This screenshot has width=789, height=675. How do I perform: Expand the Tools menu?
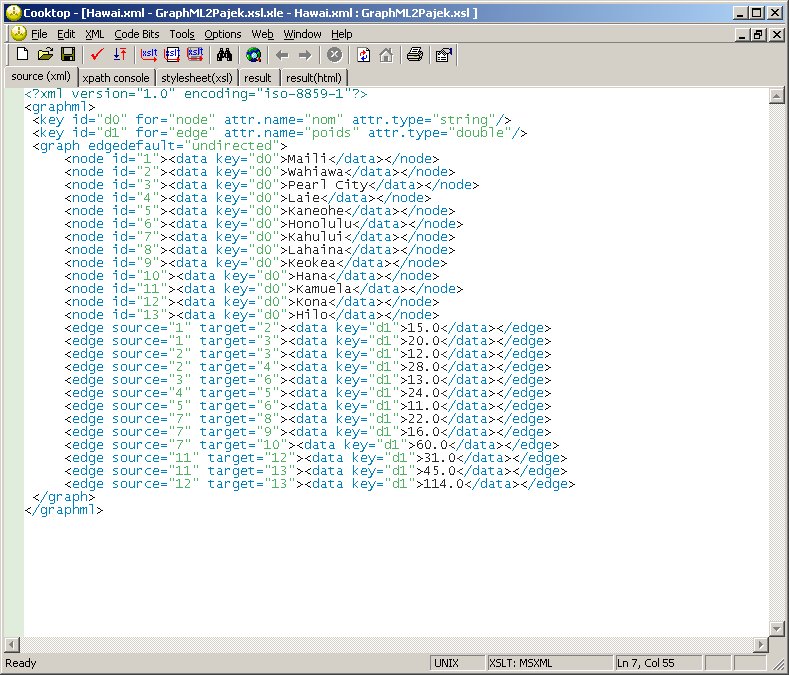tap(182, 34)
